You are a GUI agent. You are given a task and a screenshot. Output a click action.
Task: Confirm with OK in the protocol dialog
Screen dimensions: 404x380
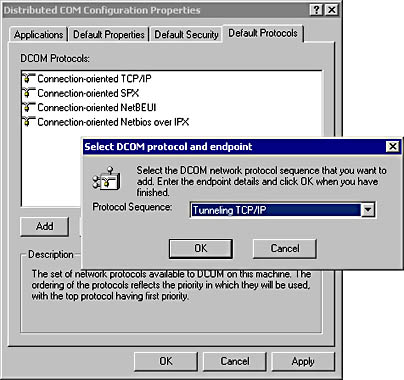point(201,249)
